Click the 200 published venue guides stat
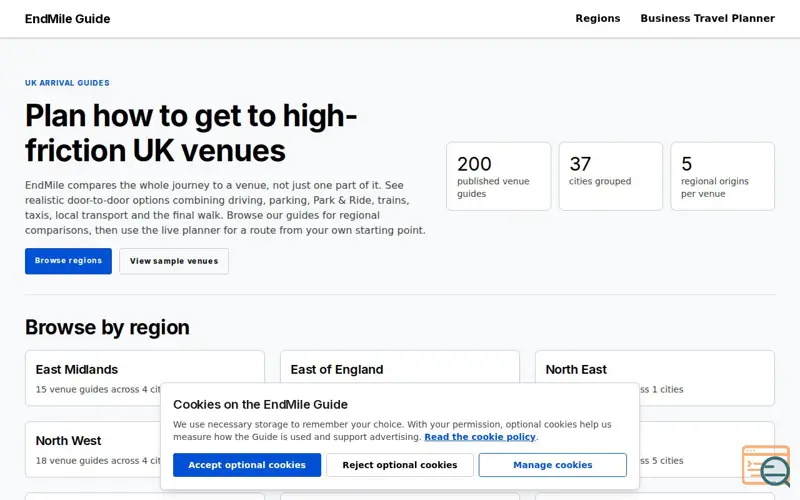The width and height of the screenshot is (800, 500). tap(498, 177)
